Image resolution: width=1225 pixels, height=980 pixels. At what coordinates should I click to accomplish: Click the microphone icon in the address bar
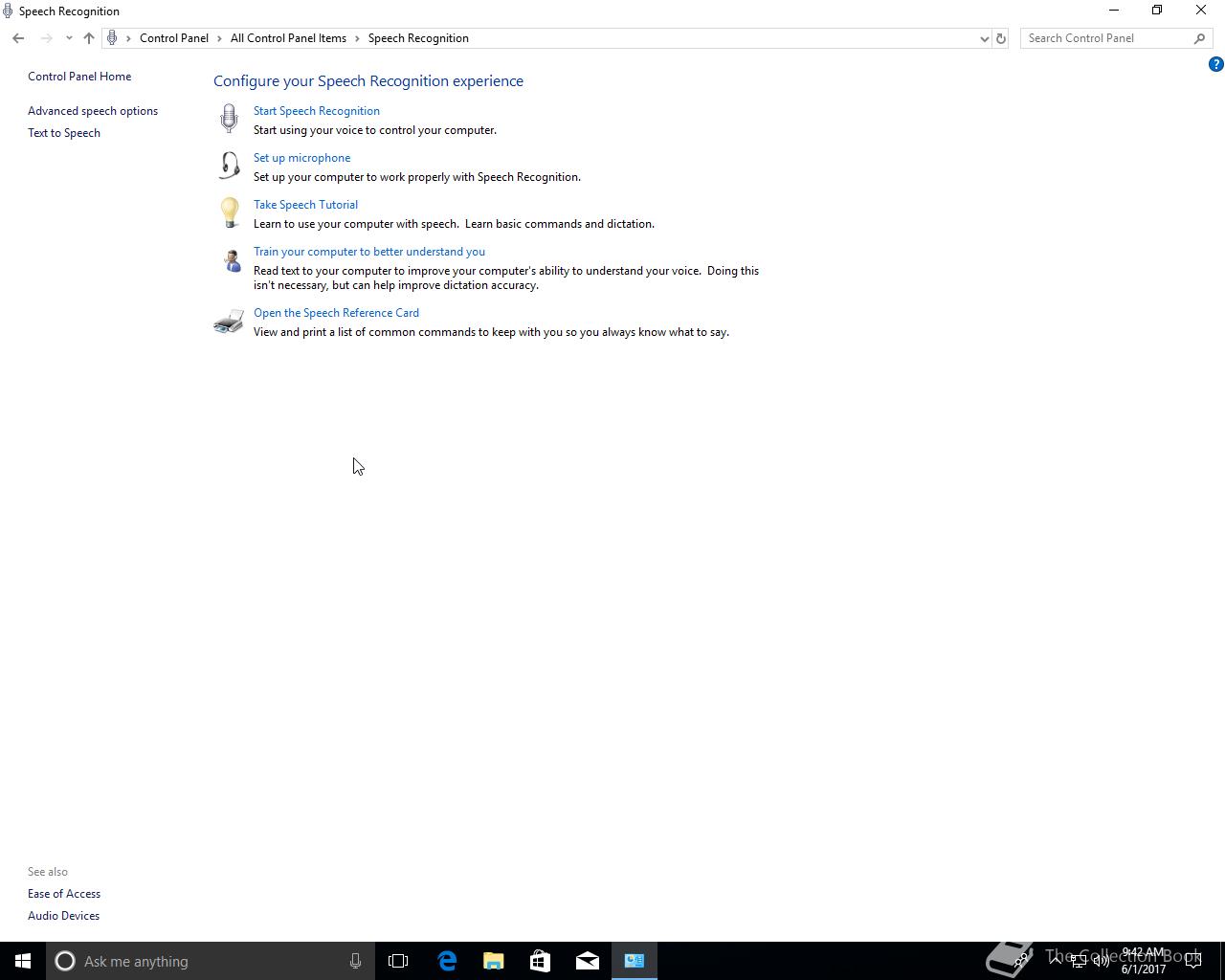[112, 38]
